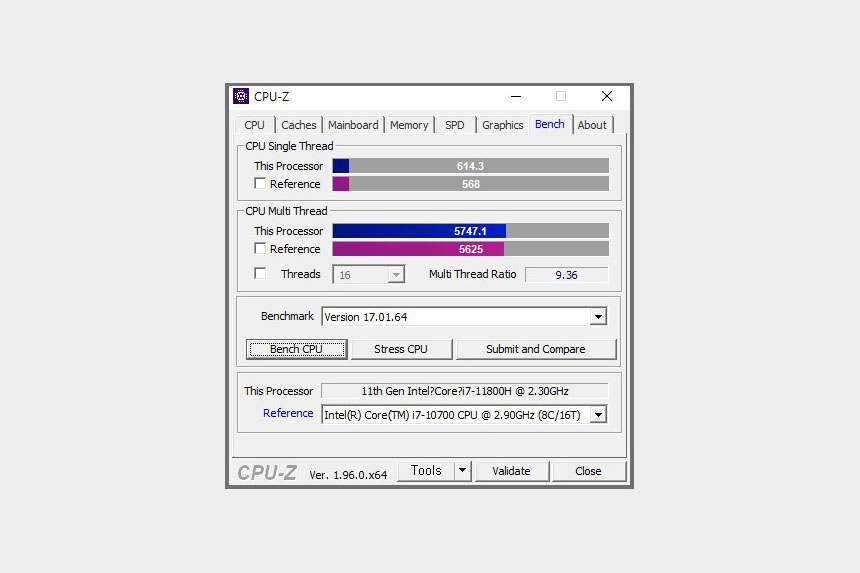
Task: Click the Multi Thread Reference 5625 bar
Action: [471, 249]
